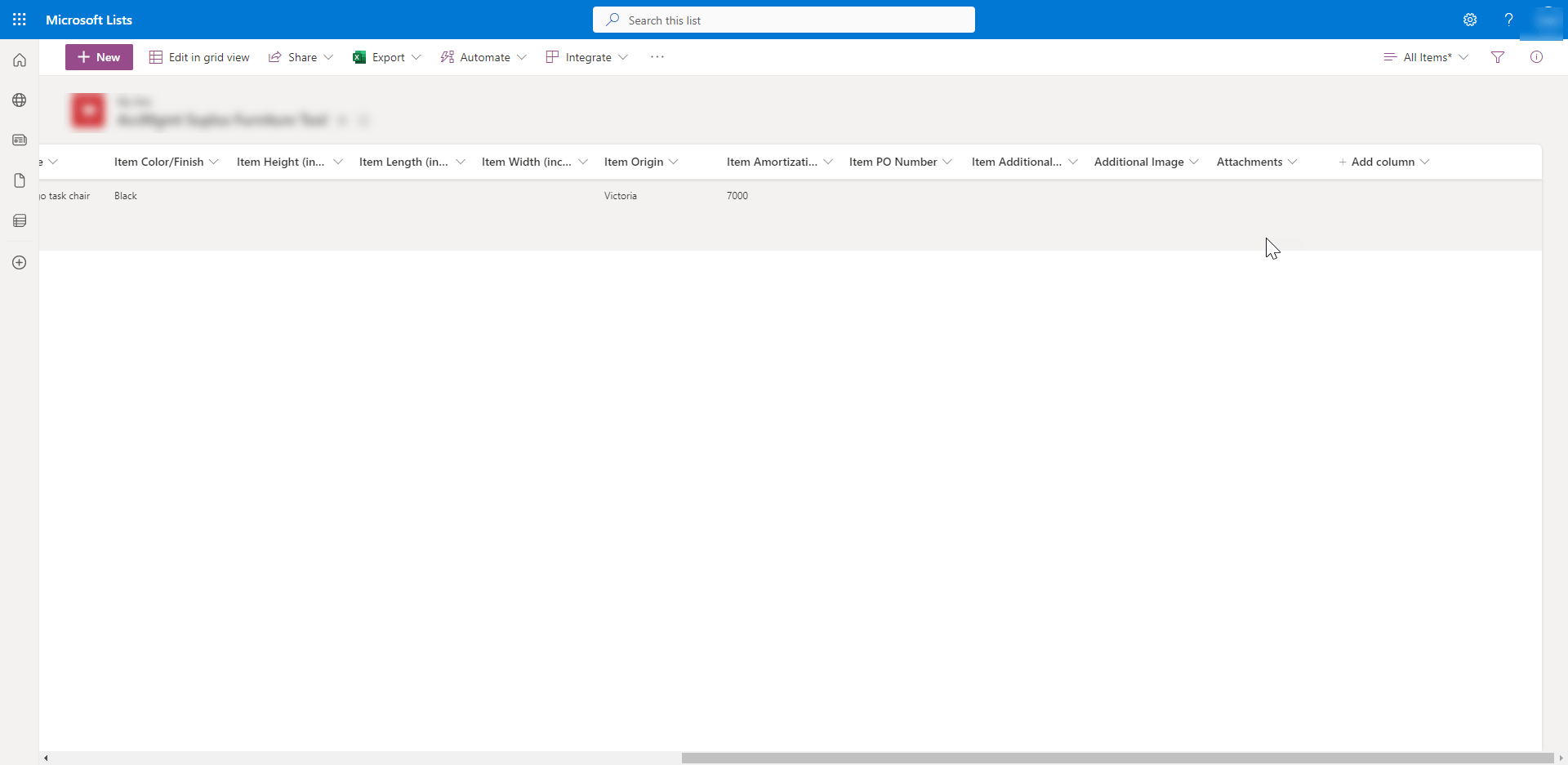
Task: Expand the Item Origin column menu
Action: (673, 162)
